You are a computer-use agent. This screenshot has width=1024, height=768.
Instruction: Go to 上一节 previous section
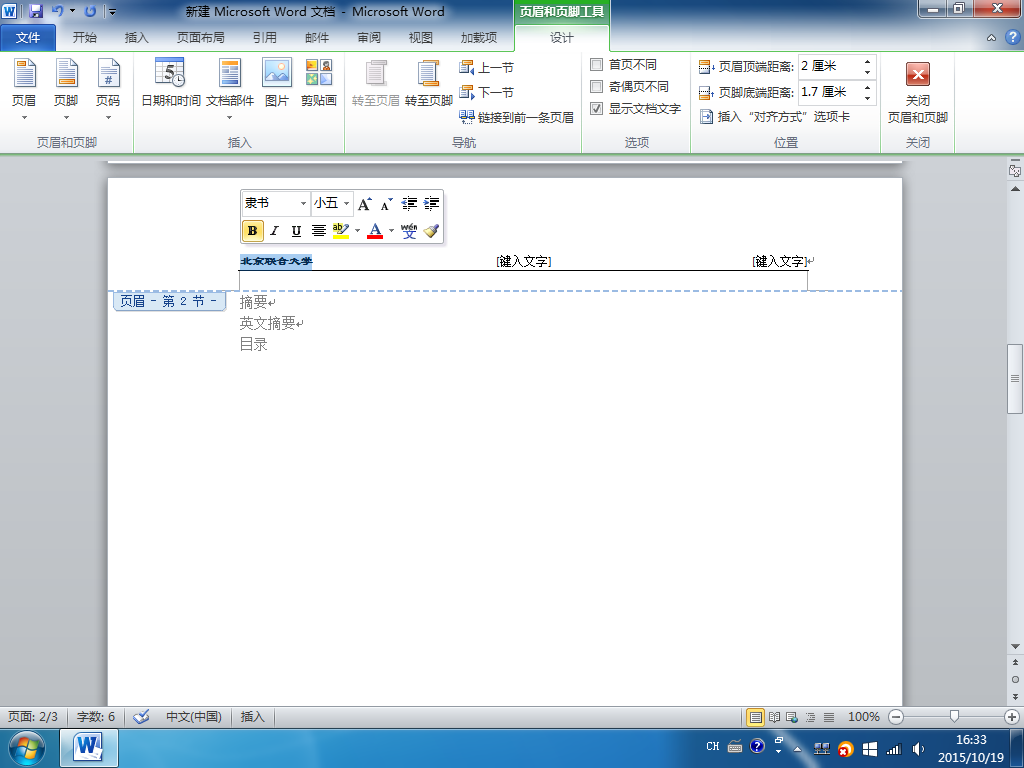(x=487, y=67)
